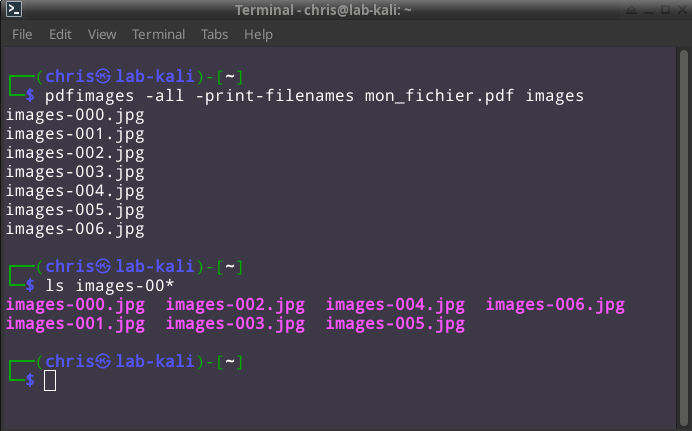Click white images-004.jpg in the pdfimages output
The image size is (692, 431).
75,191
